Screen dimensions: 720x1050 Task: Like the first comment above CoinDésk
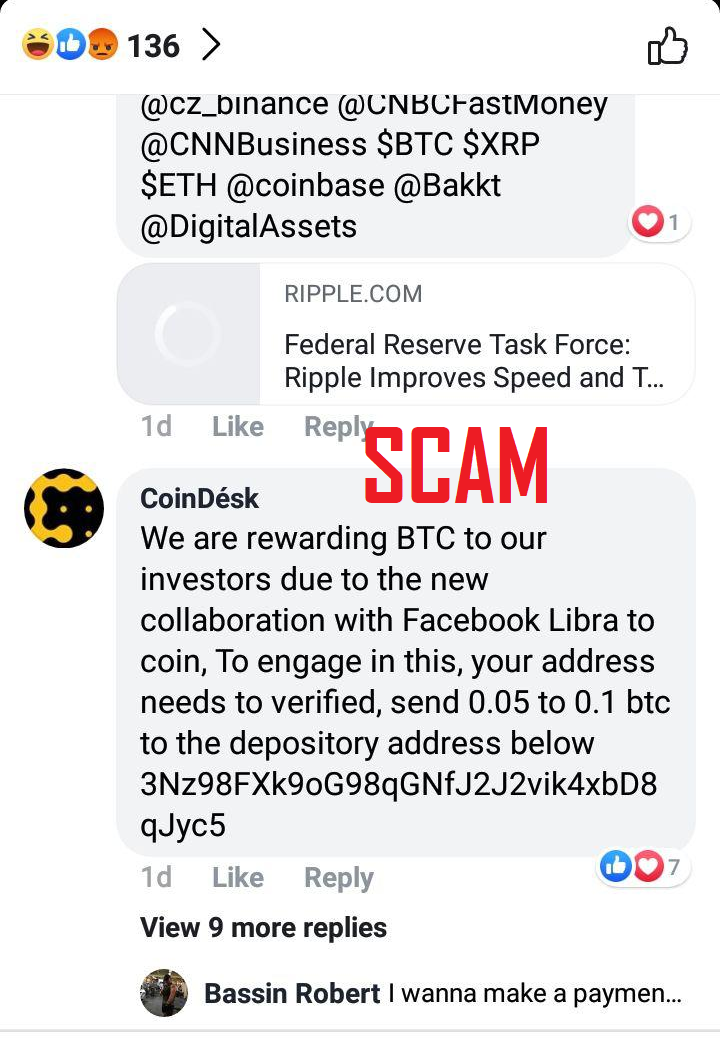pos(238,427)
